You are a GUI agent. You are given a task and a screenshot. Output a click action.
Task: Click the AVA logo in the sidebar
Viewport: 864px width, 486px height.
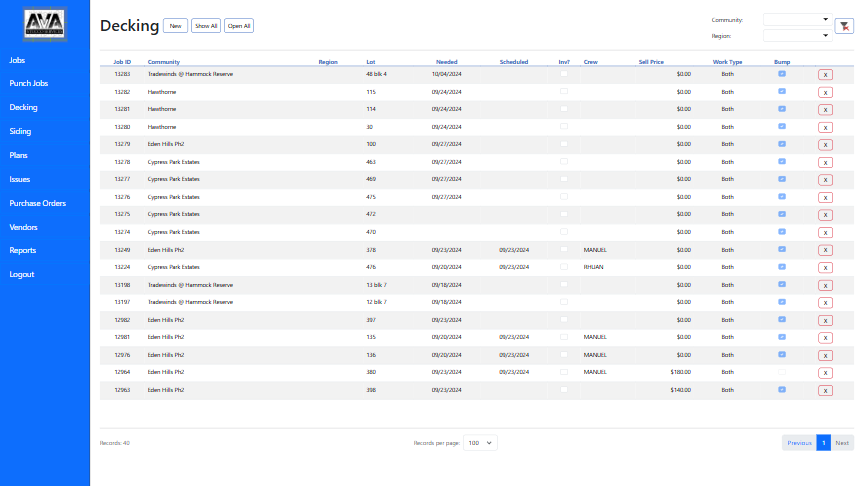point(44,25)
